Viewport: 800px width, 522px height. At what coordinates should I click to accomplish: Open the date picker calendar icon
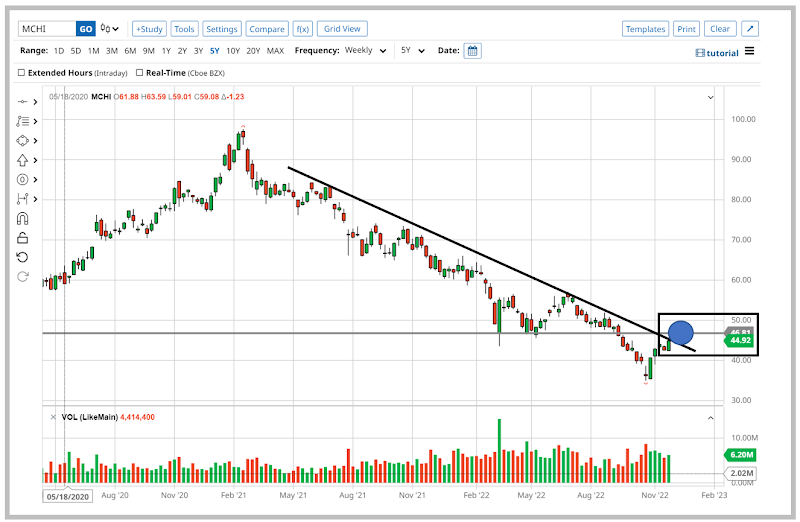(472, 51)
